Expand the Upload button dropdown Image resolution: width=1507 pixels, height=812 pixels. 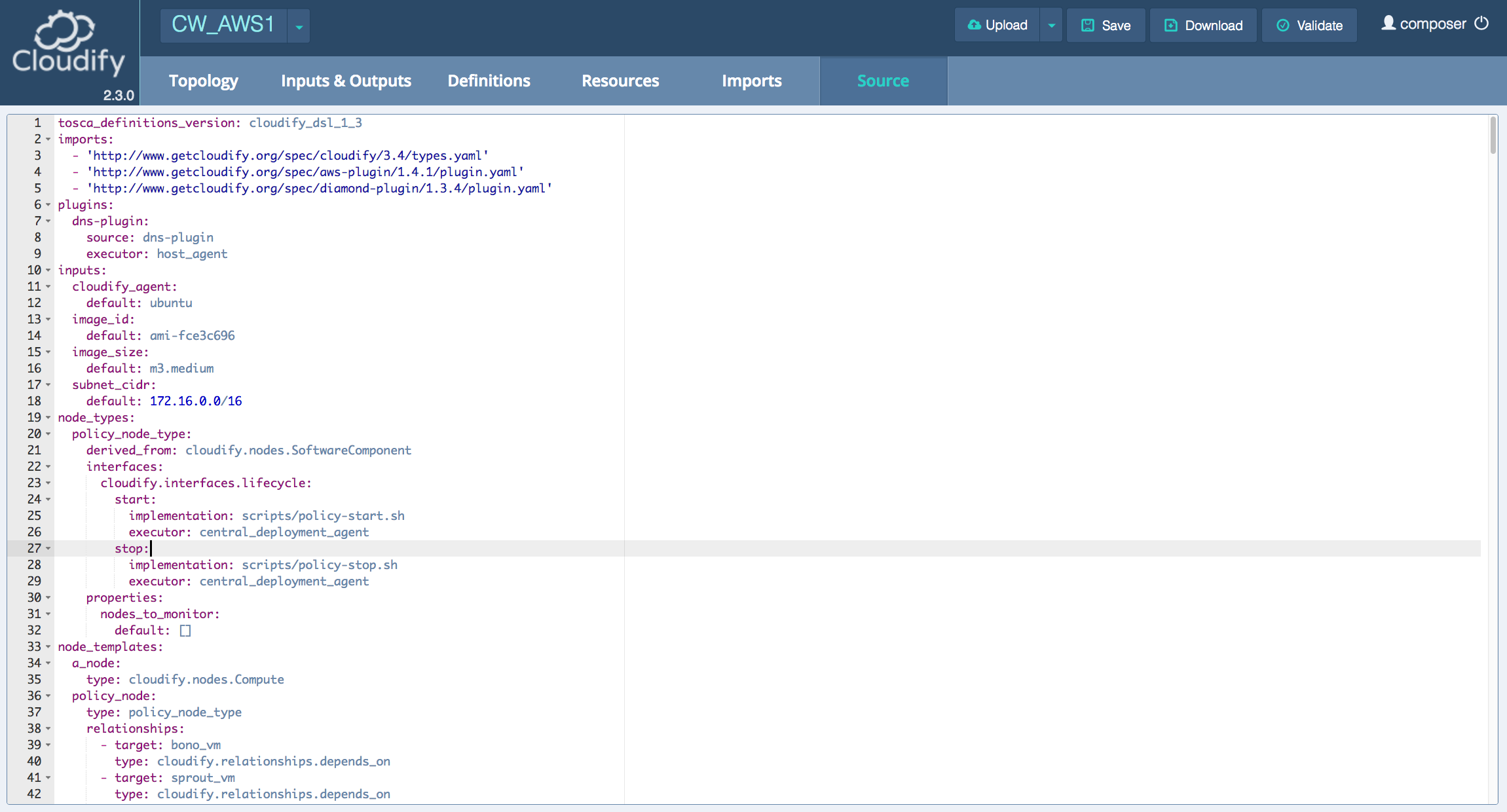tap(1053, 25)
